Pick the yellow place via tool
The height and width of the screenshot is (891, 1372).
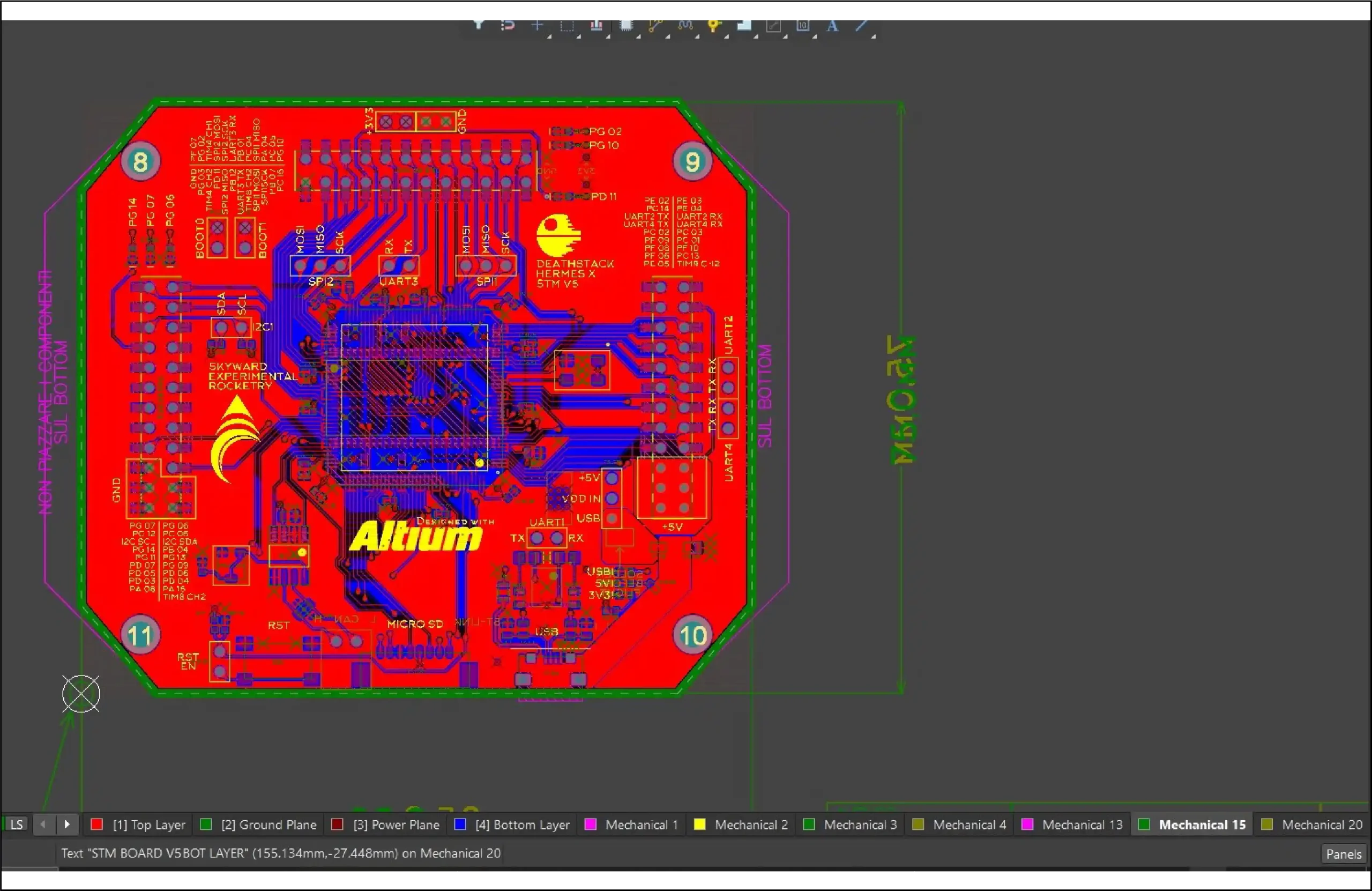pos(714,25)
